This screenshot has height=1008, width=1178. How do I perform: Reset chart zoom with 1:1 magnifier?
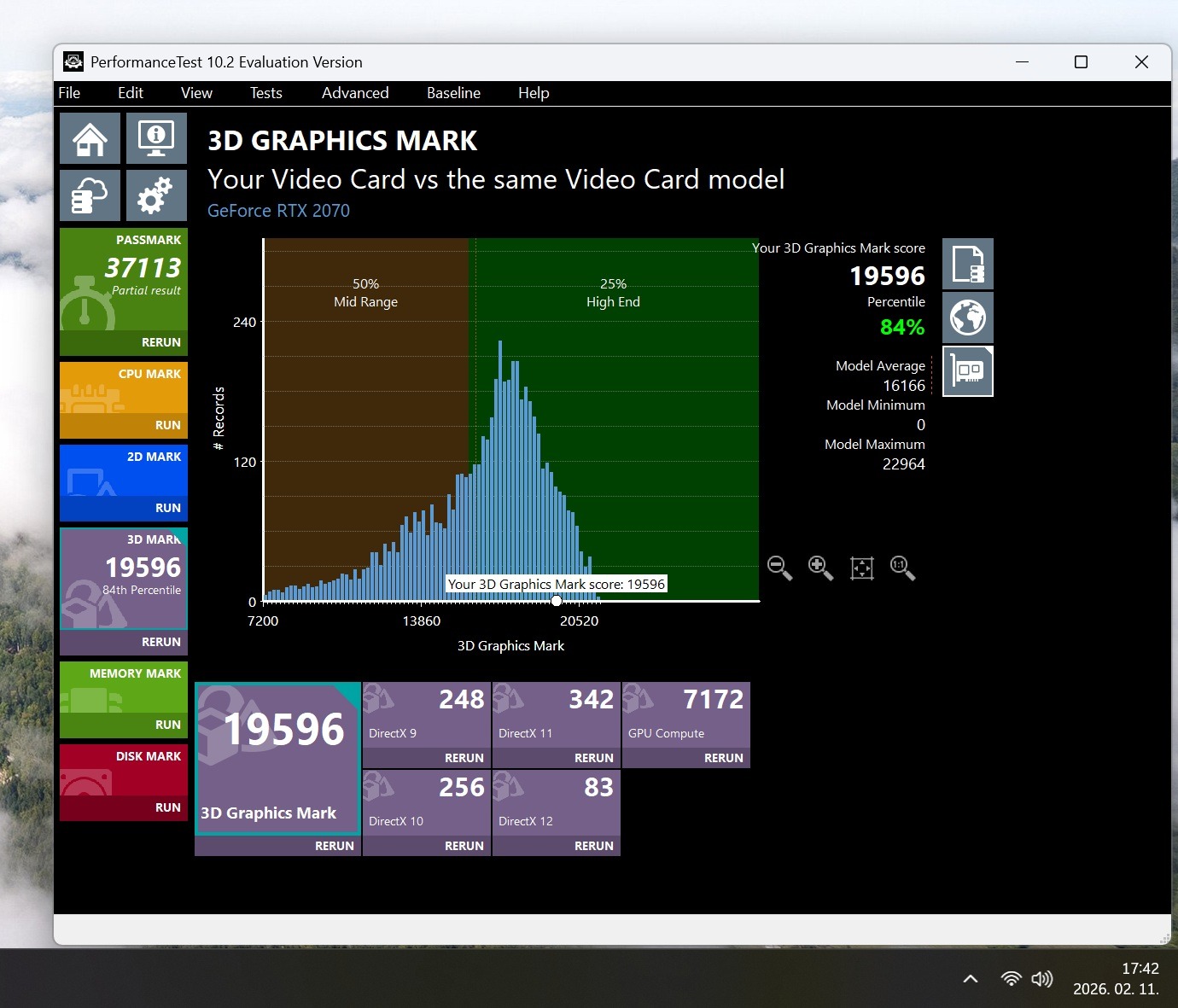902,568
